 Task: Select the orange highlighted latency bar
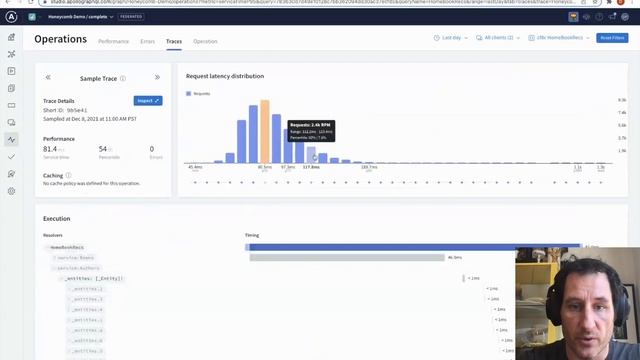click(x=265, y=131)
